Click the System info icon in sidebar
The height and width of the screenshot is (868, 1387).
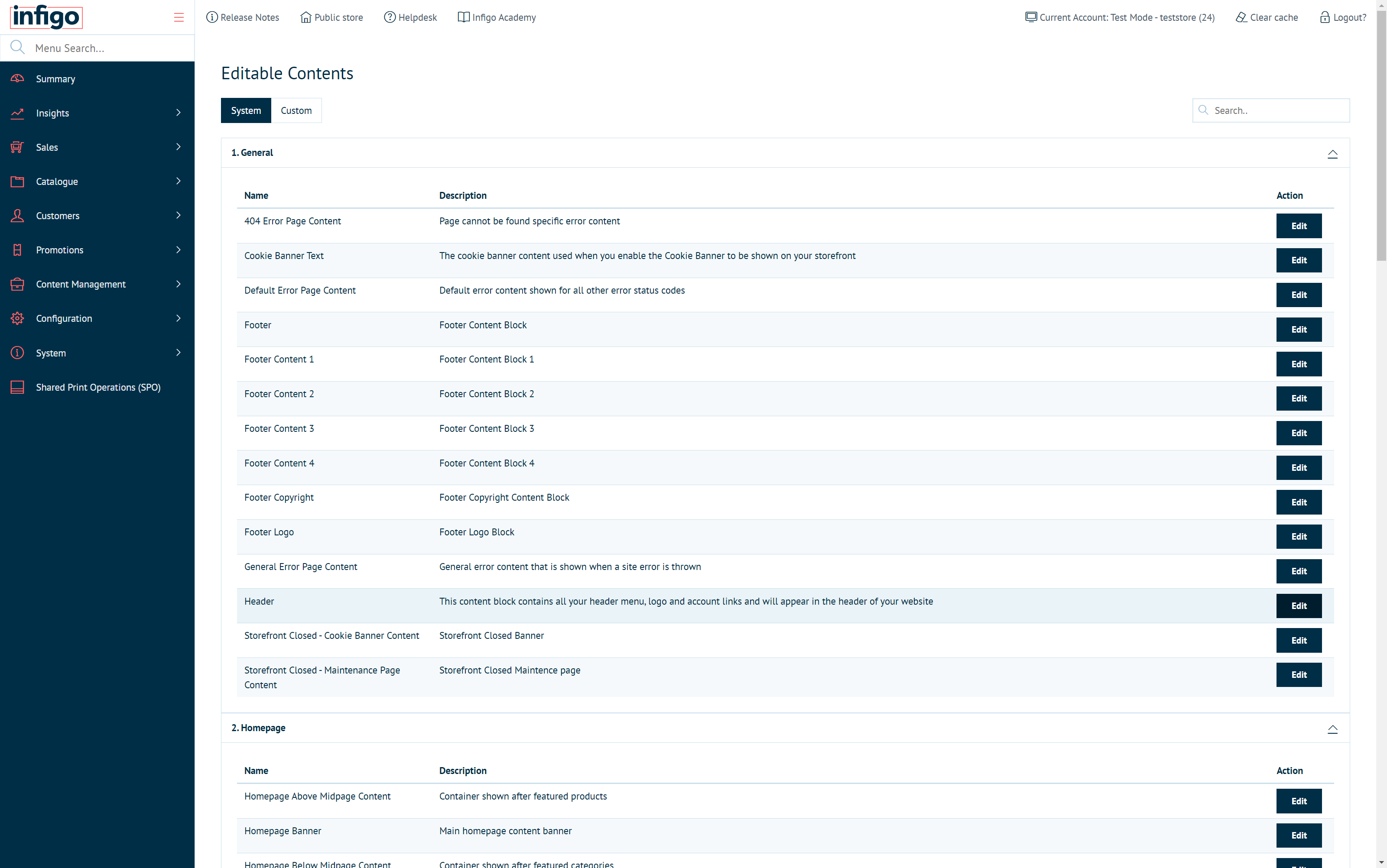tap(17, 353)
